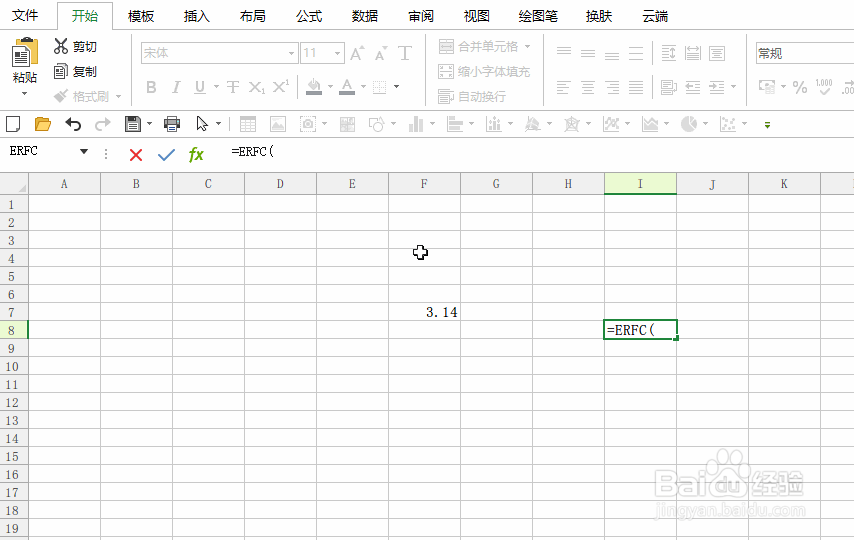Image resolution: width=854 pixels, height=540 pixels.
Task: Switch to the 公式 tab
Action: [309, 16]
